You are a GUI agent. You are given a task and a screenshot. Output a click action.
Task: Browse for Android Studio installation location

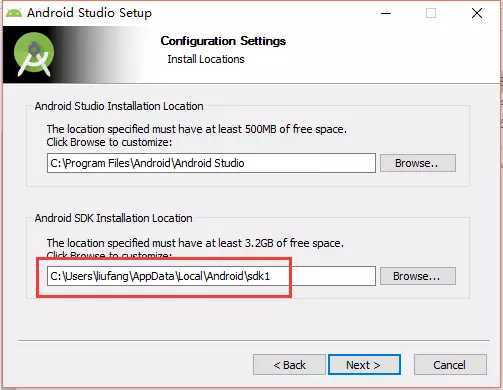418,163
